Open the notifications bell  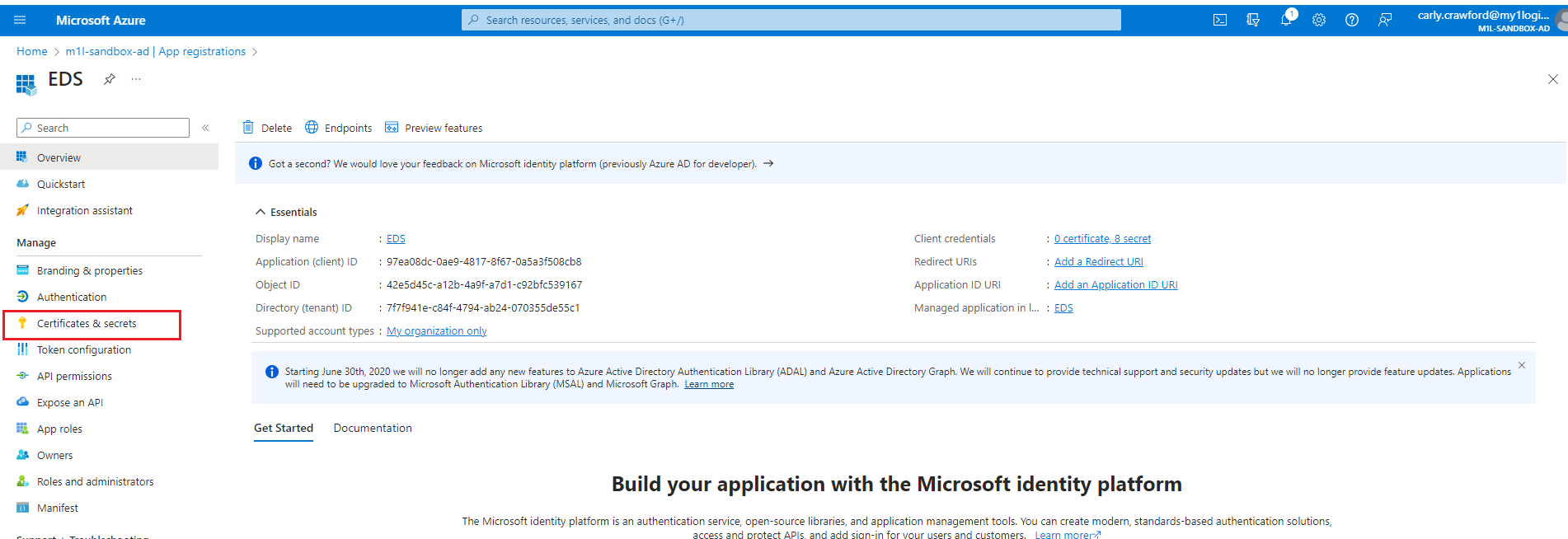(1286, 19)
